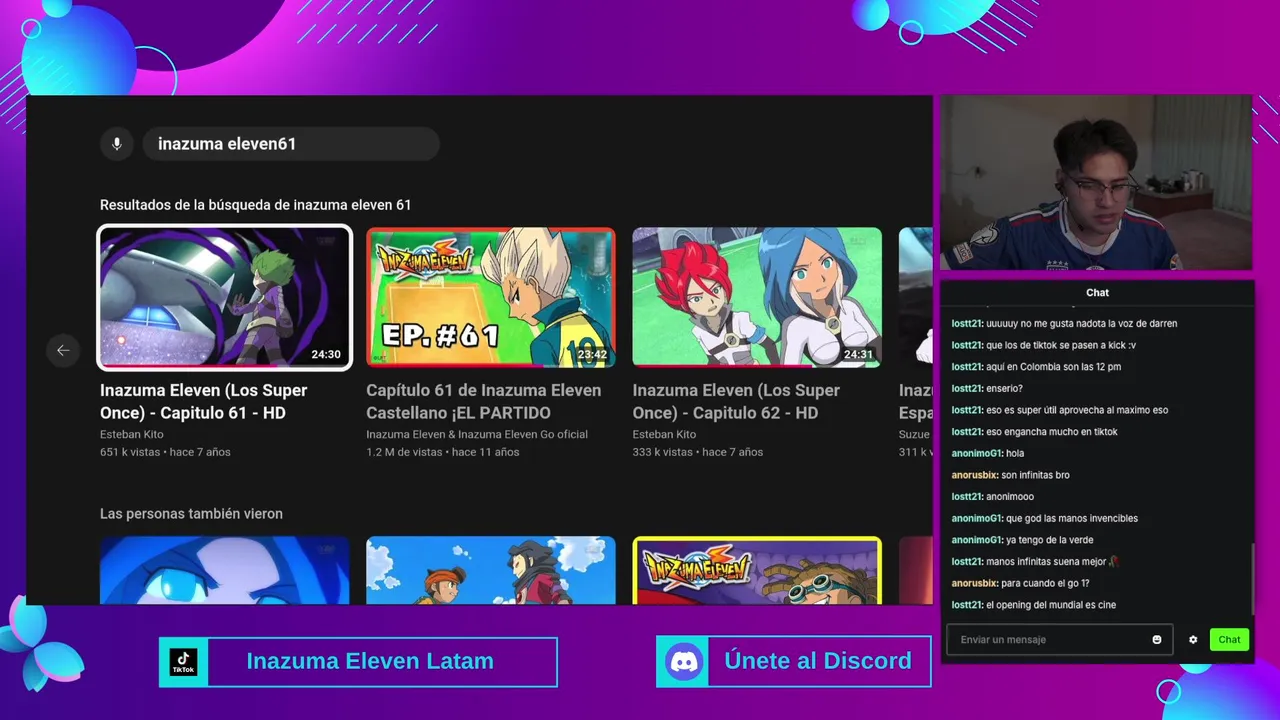Click '1.2 M de vistas • hace 11 años' text

[443, 452]
